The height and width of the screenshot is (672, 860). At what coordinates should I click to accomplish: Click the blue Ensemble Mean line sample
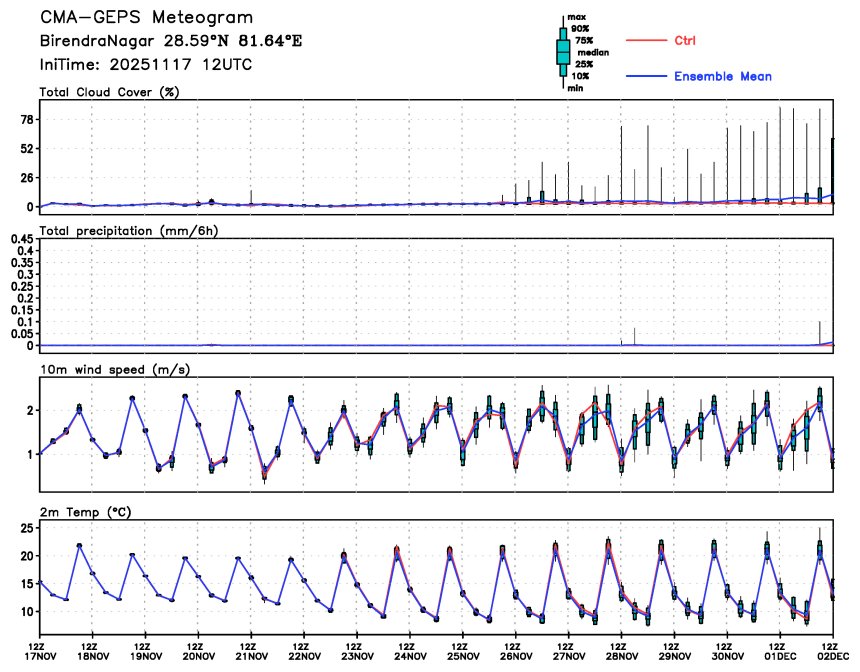click(646, 76)
